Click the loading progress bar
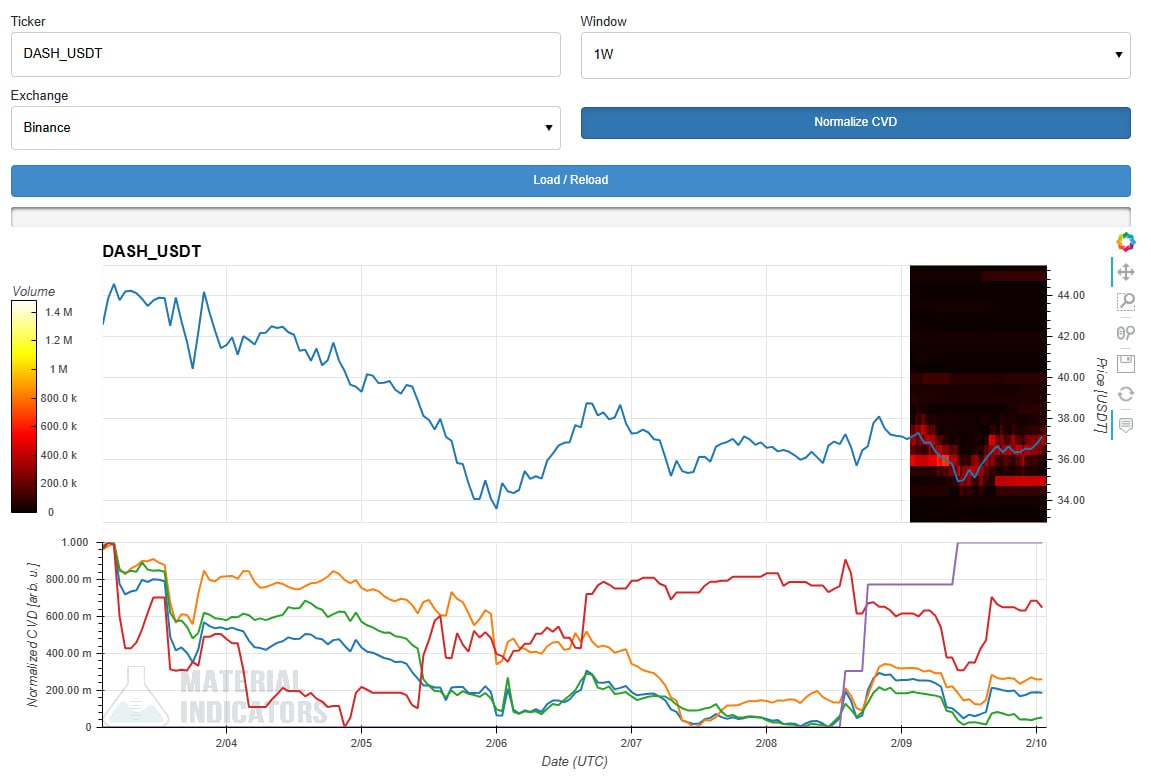 570,216
